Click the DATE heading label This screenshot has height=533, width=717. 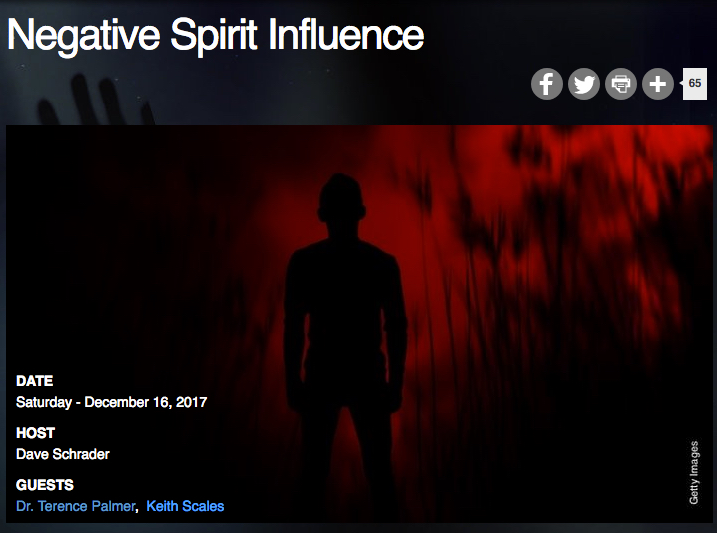34,381
